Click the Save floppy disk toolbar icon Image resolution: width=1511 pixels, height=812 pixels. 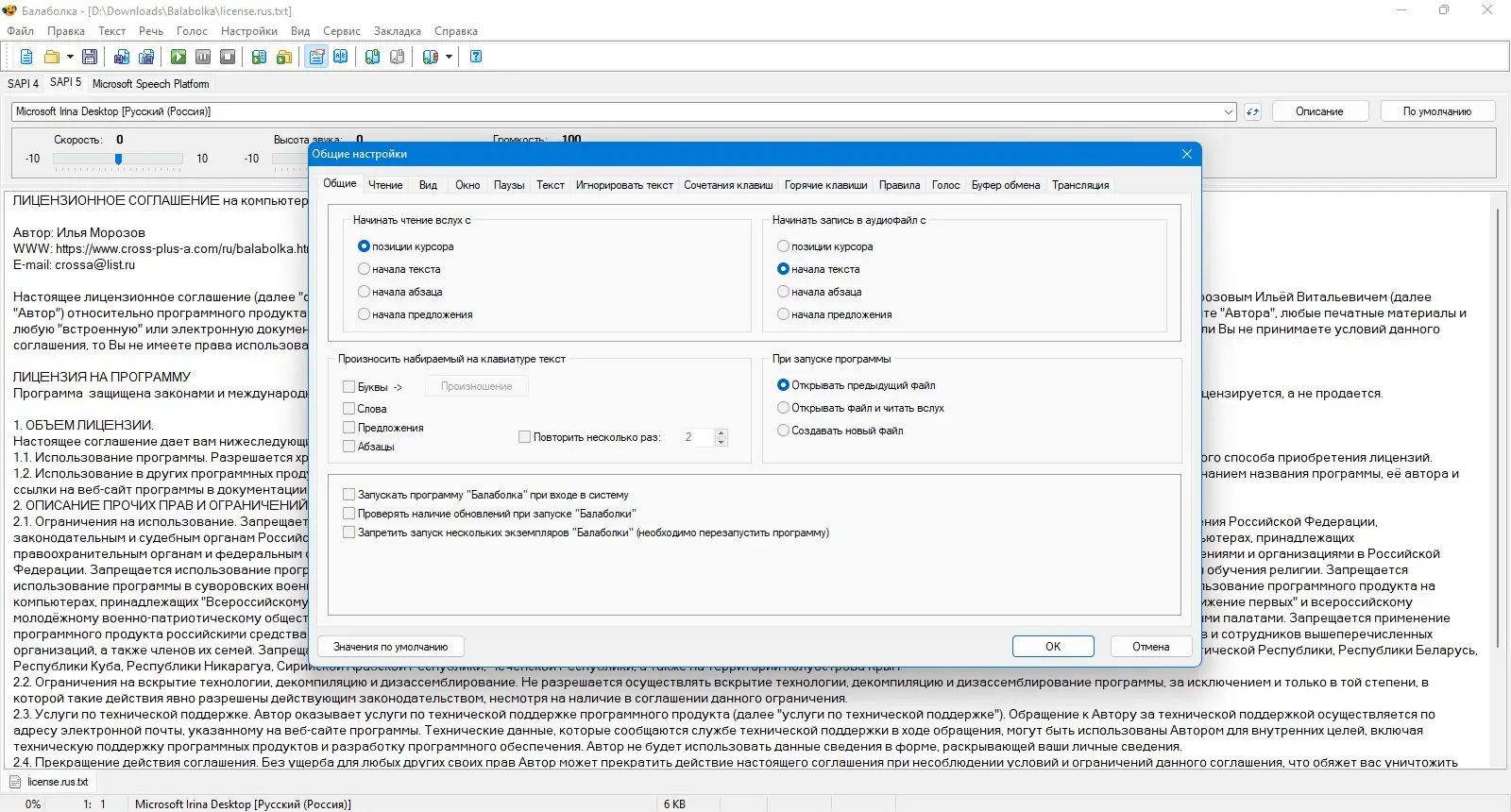90,57
